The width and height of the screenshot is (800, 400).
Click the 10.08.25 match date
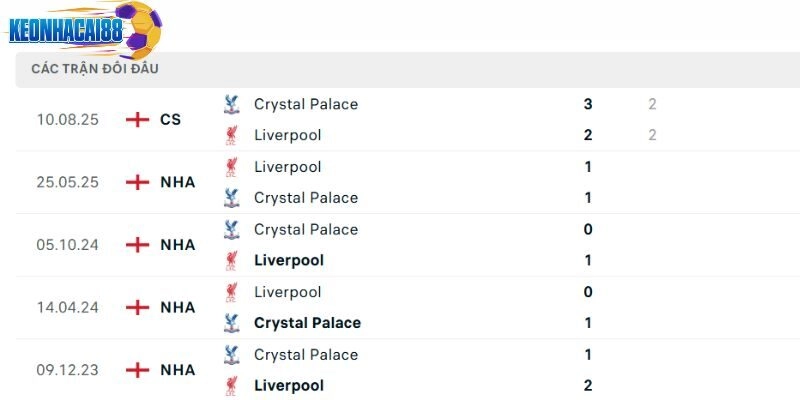(x=68, y=120)
